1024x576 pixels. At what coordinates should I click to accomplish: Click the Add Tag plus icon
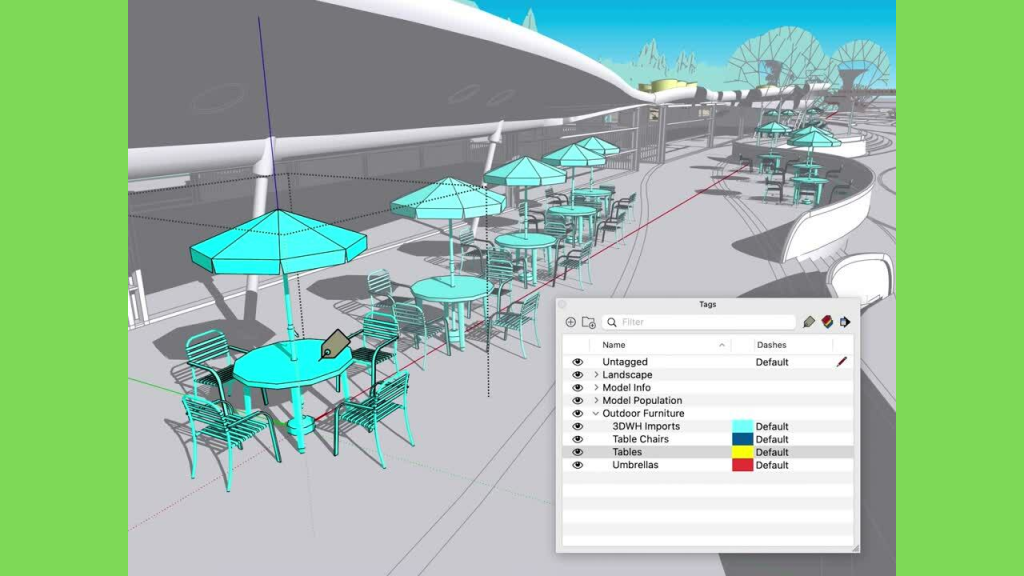coord(570,322)
